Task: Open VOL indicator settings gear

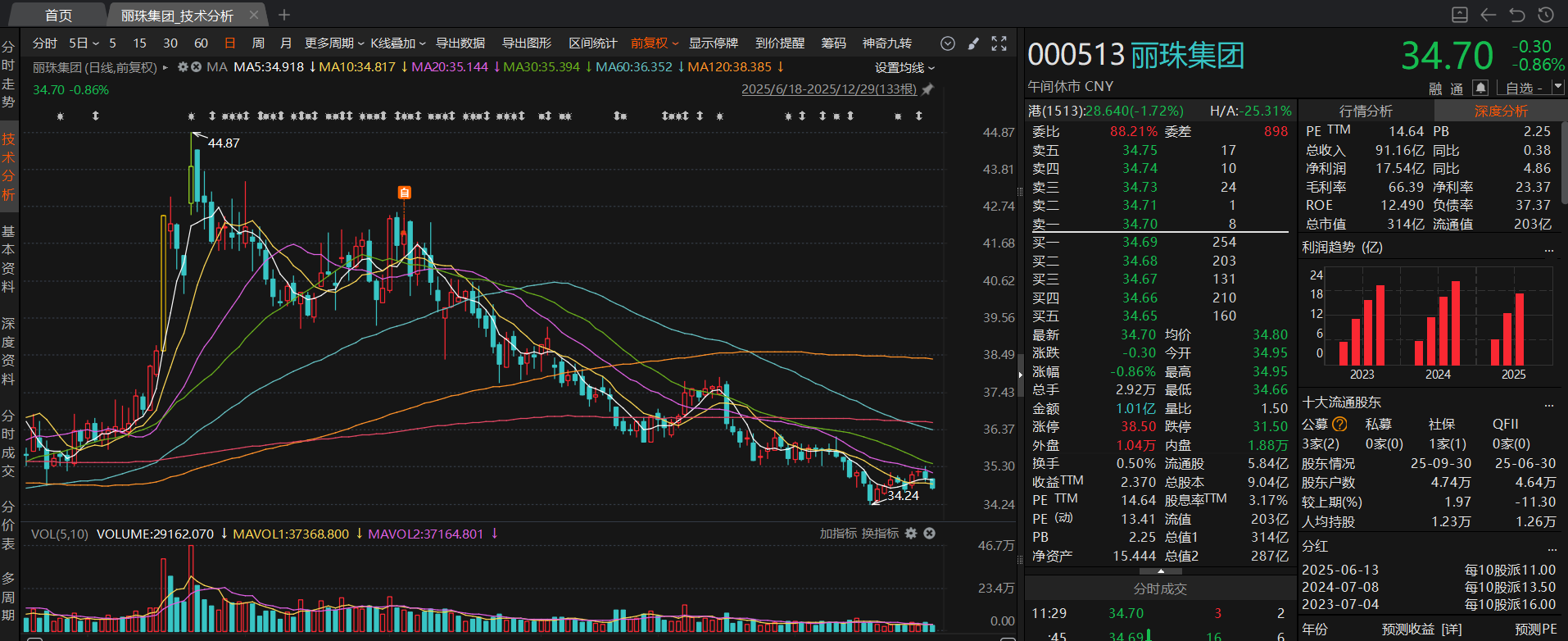Action: 911,534
